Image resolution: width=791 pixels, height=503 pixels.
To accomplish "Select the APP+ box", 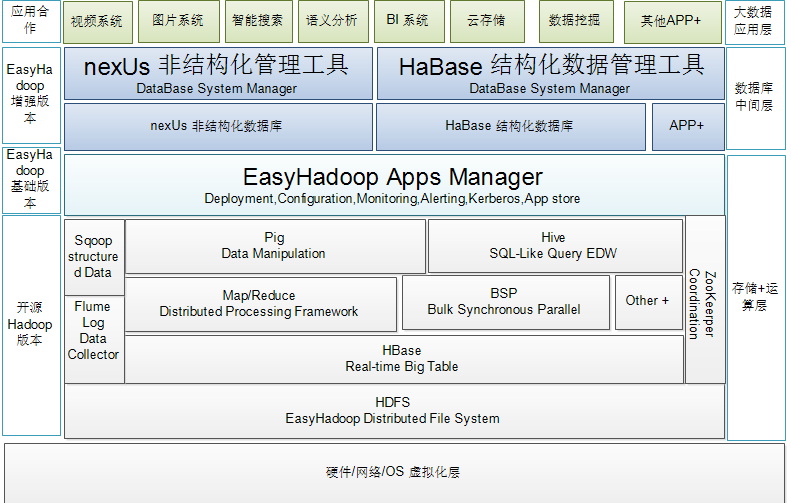I will [x=688, y=127].
